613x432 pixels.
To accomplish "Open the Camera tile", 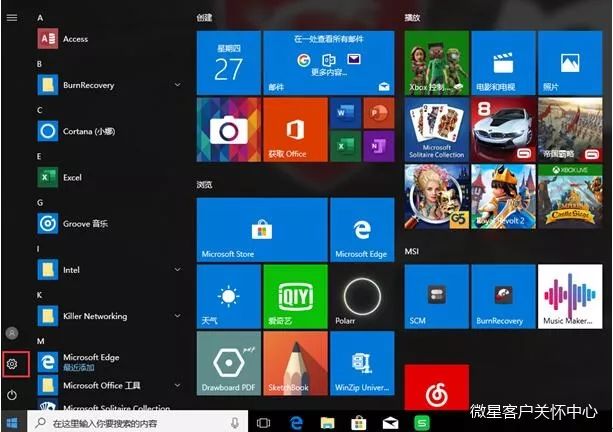I will (x=229, y=130).
